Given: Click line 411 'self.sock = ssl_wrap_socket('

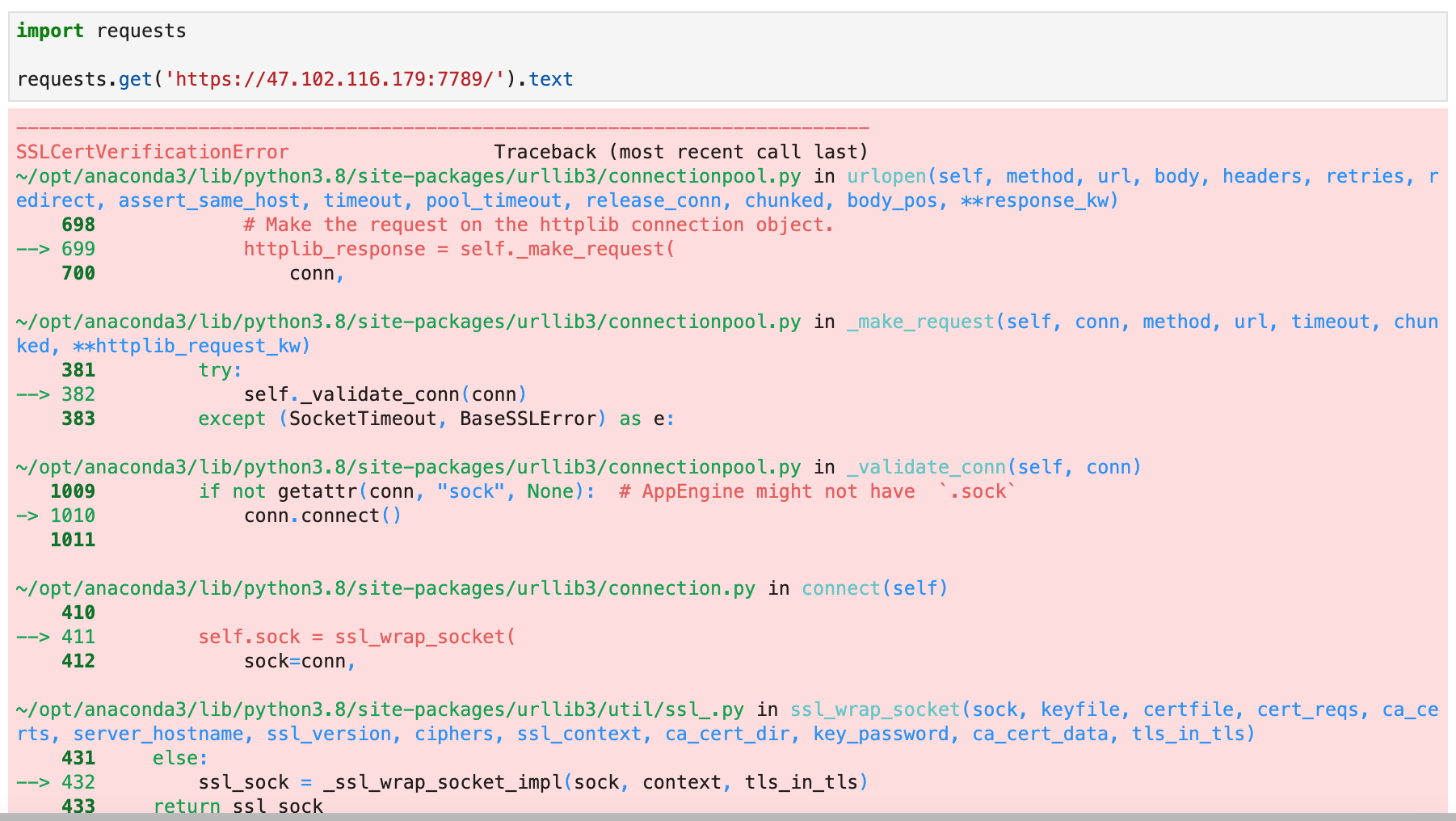Looking at the screenshot, I should click(356, 637).
